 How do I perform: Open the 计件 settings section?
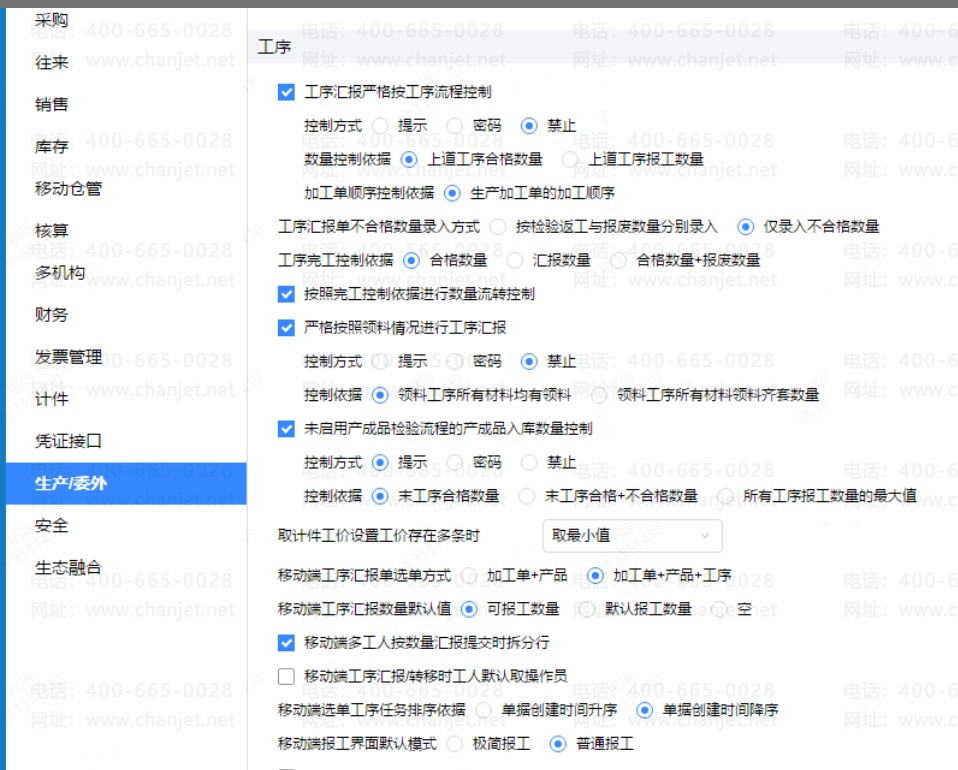coord(51,399)
